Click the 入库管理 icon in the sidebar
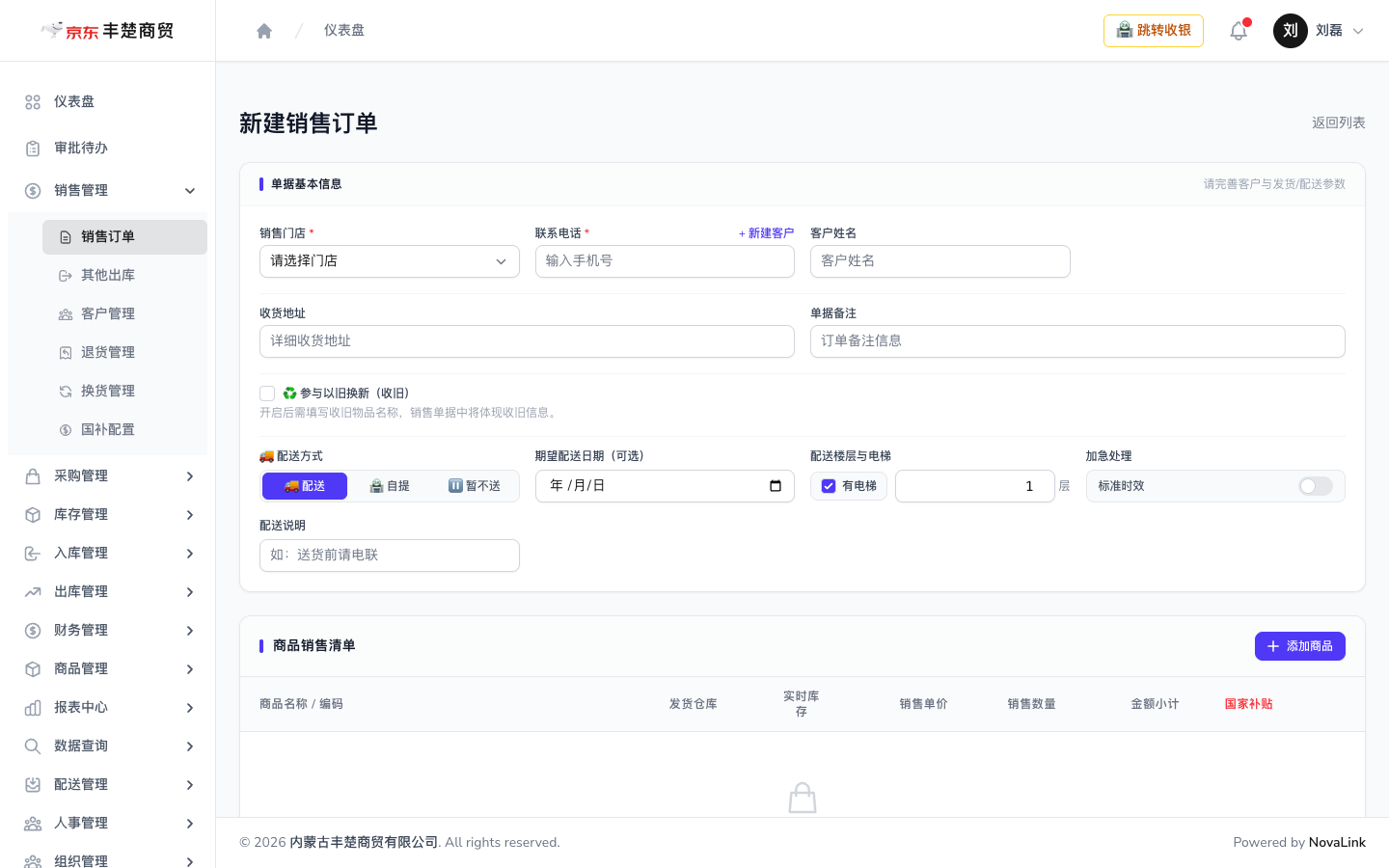 pos(33,554)
